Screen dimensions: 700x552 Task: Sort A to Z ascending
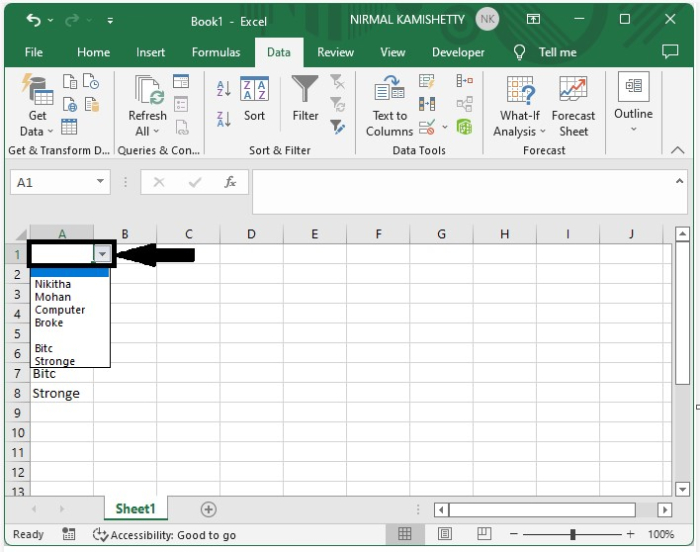click(x=223, y=88)
